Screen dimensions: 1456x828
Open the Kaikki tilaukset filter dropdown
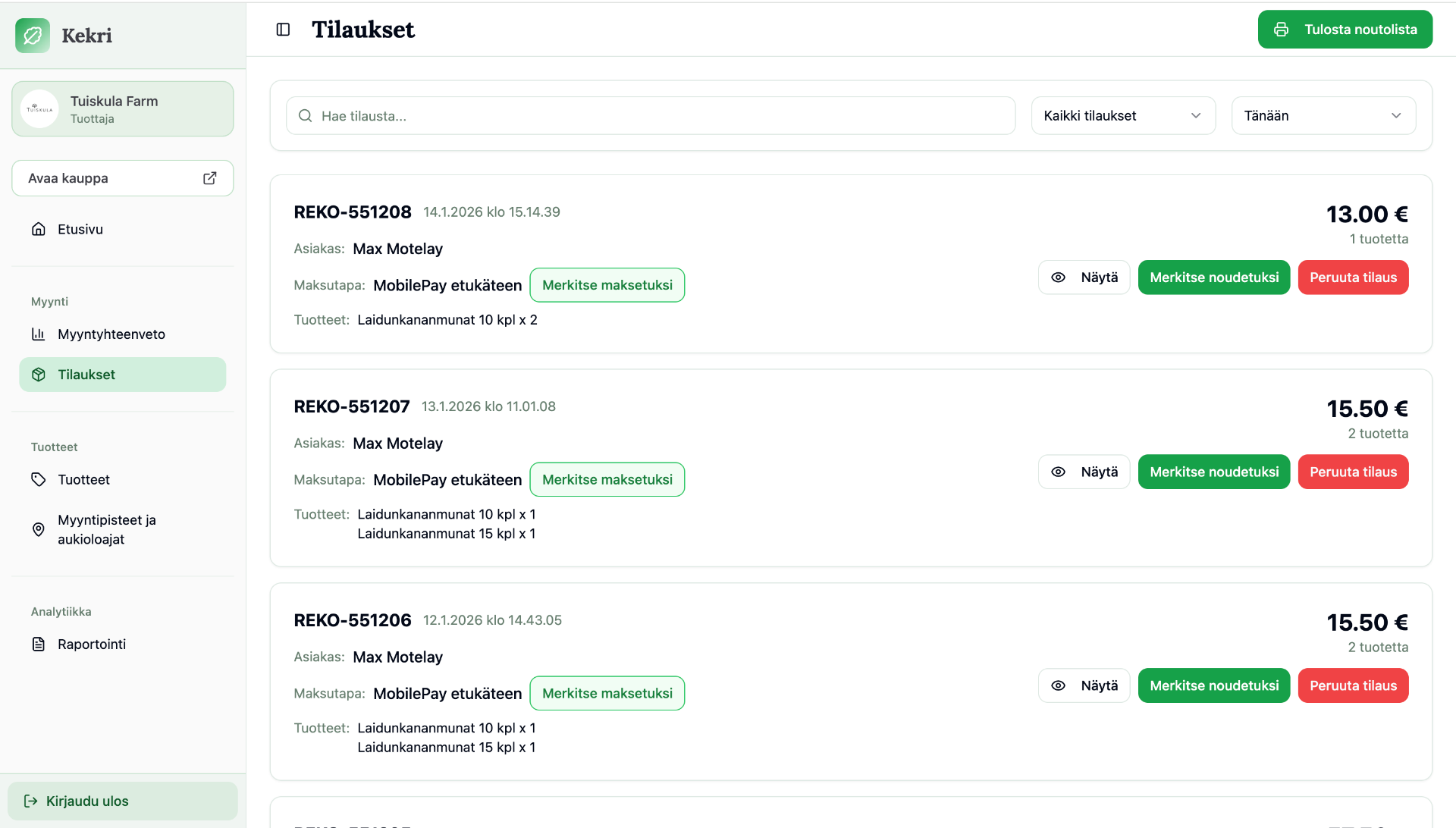[x=1123, y=116]
